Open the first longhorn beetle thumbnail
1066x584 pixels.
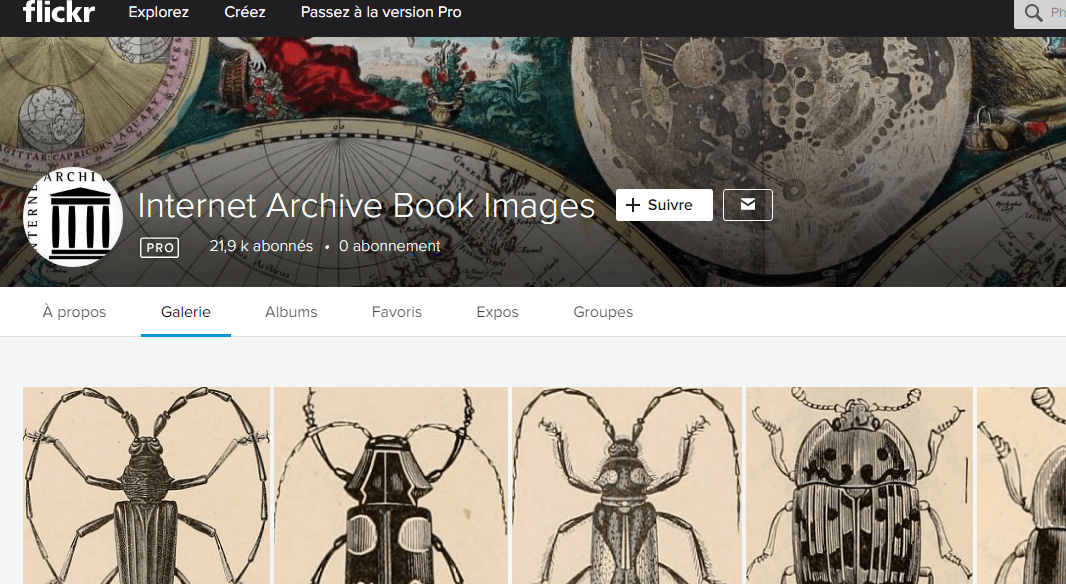point(146,485)
